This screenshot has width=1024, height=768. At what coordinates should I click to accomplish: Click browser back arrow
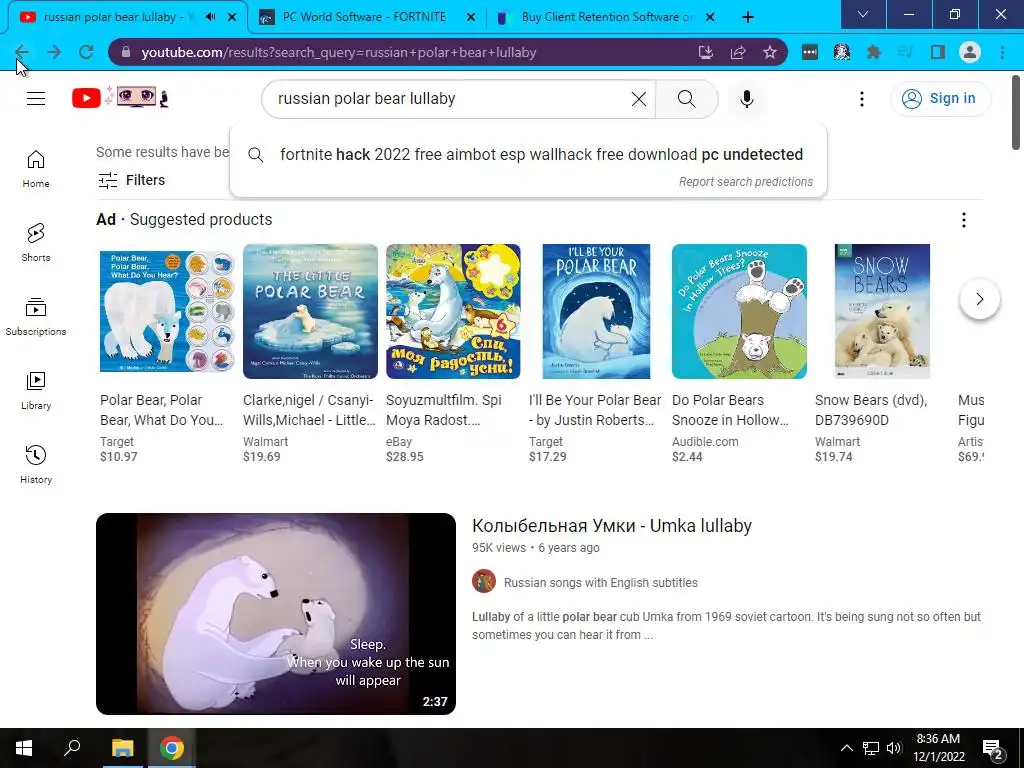click(x=22, y=52)
